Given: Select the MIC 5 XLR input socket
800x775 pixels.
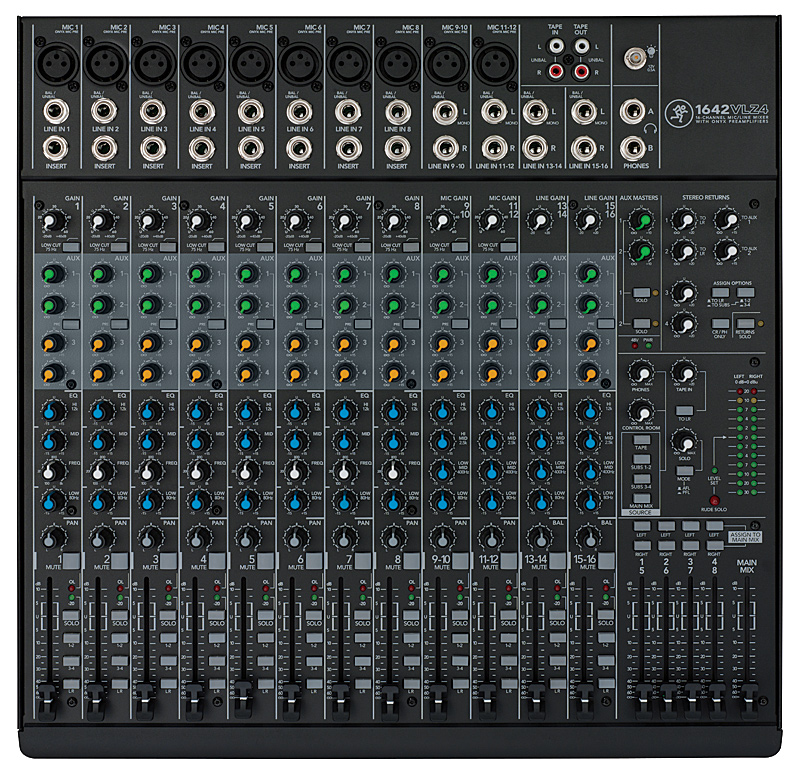Looking at the screenshot, I should click(x=252, y=63).
